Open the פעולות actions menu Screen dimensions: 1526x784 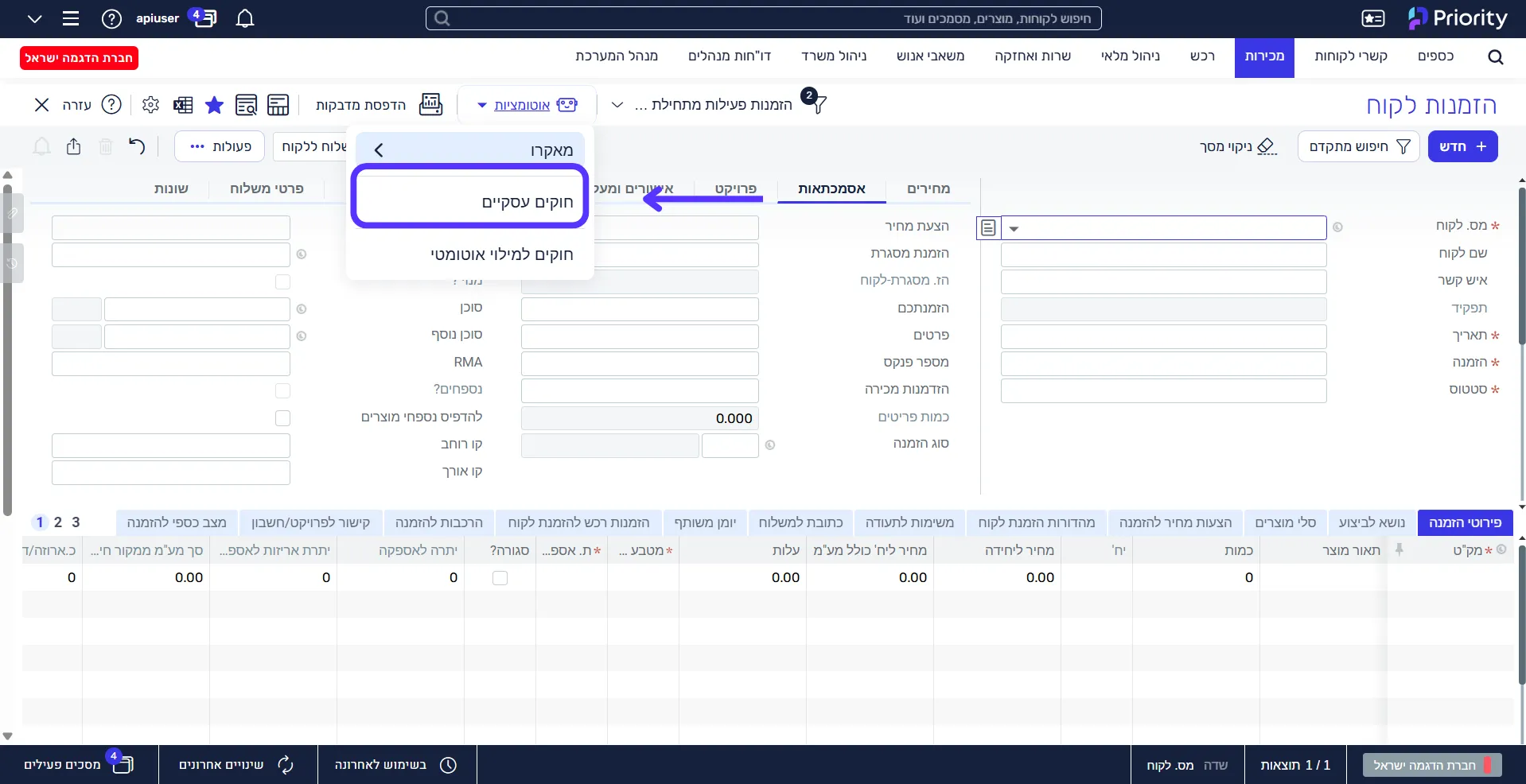pyautogui.click(x=220, y=146)
